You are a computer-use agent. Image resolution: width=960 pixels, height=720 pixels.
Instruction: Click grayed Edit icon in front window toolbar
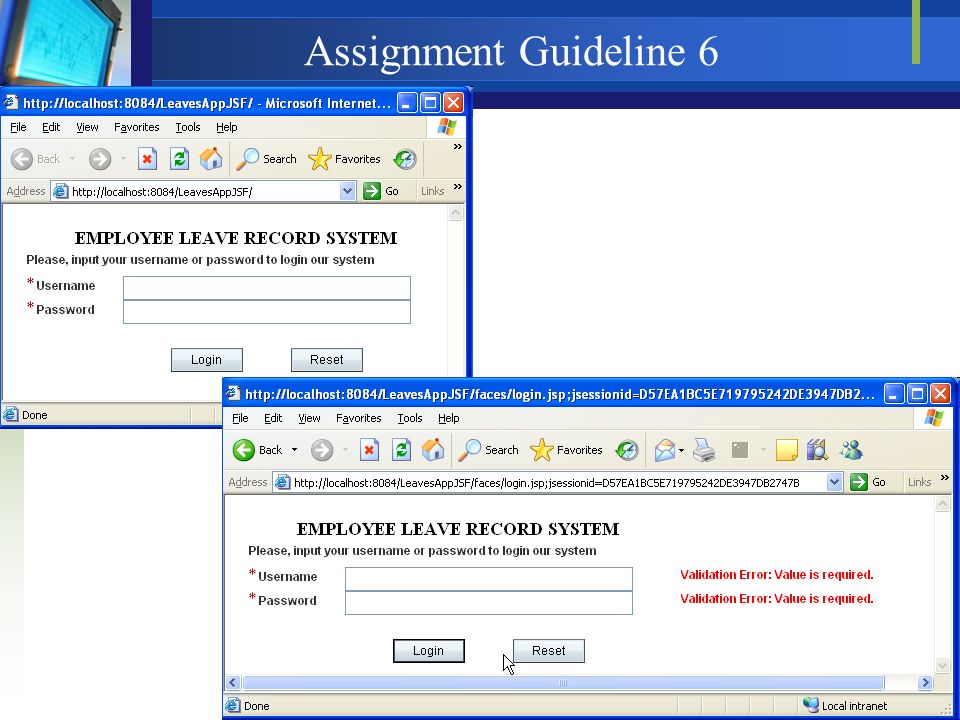point(740,451)
